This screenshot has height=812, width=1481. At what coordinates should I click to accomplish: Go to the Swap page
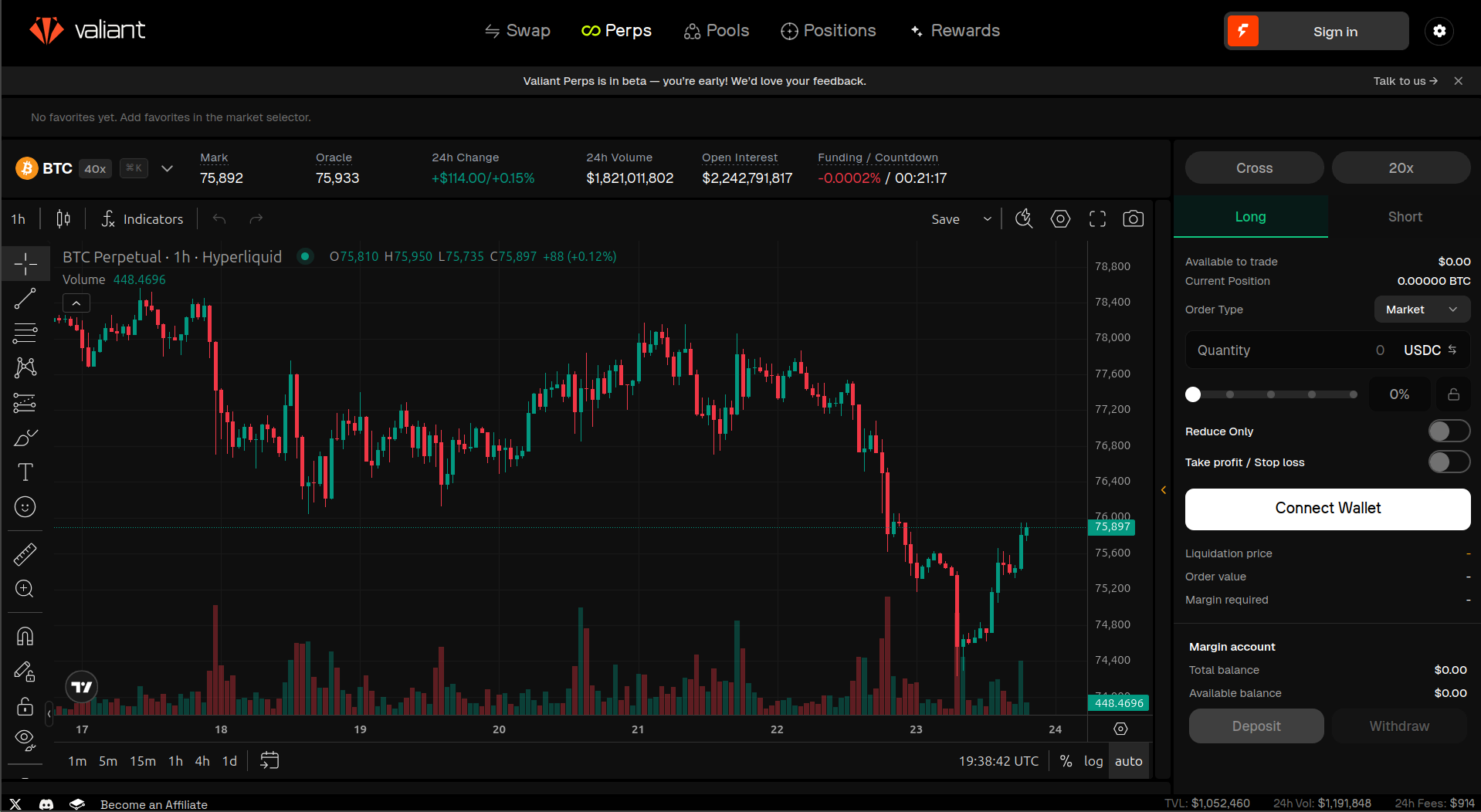tap(517, 31)
